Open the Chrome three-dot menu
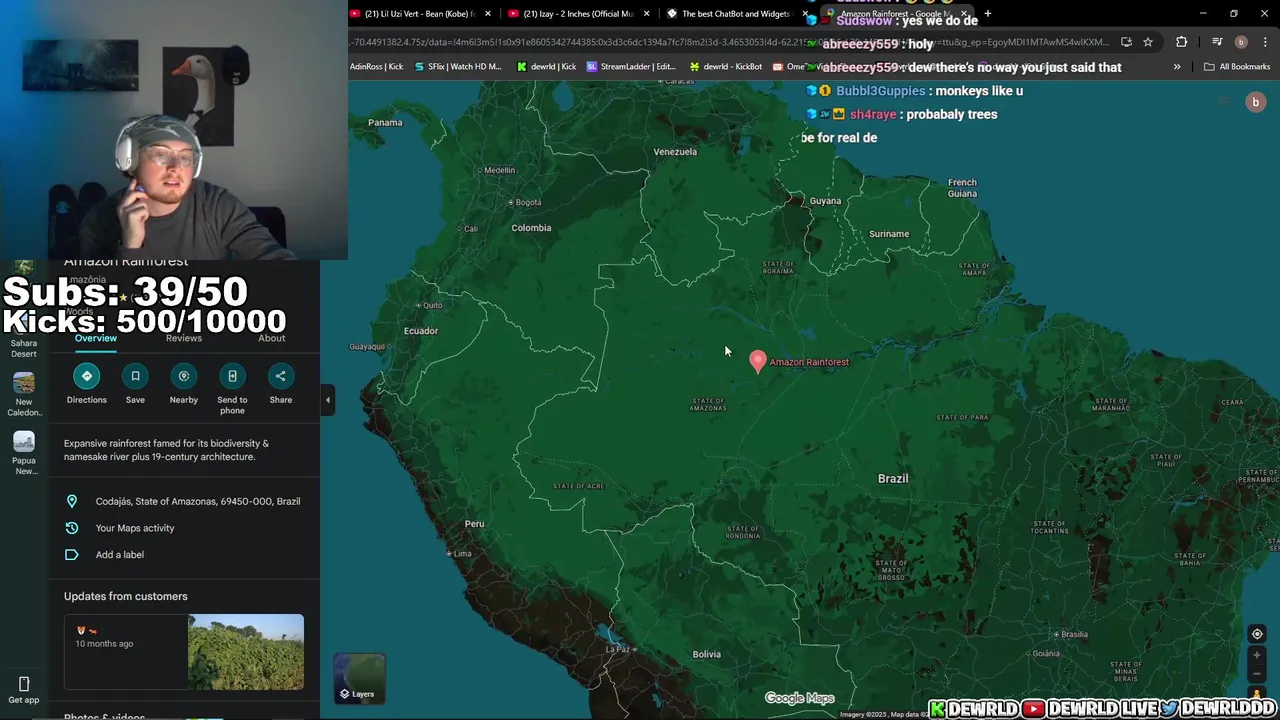Image resolution: width=1280 pixels, height=720 pixels. click(1263, 42)
